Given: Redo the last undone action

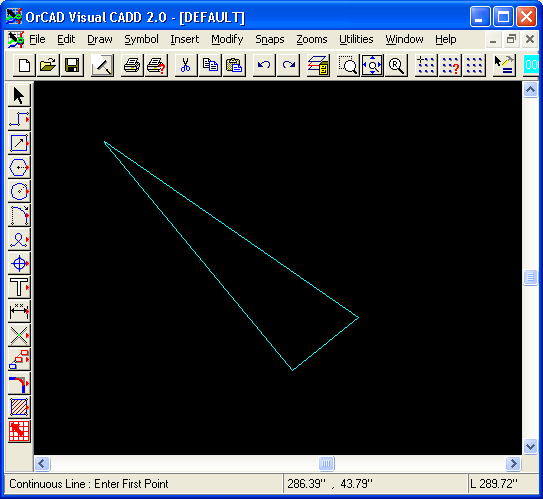Looking at the screenshot, I should pos(288,65).
